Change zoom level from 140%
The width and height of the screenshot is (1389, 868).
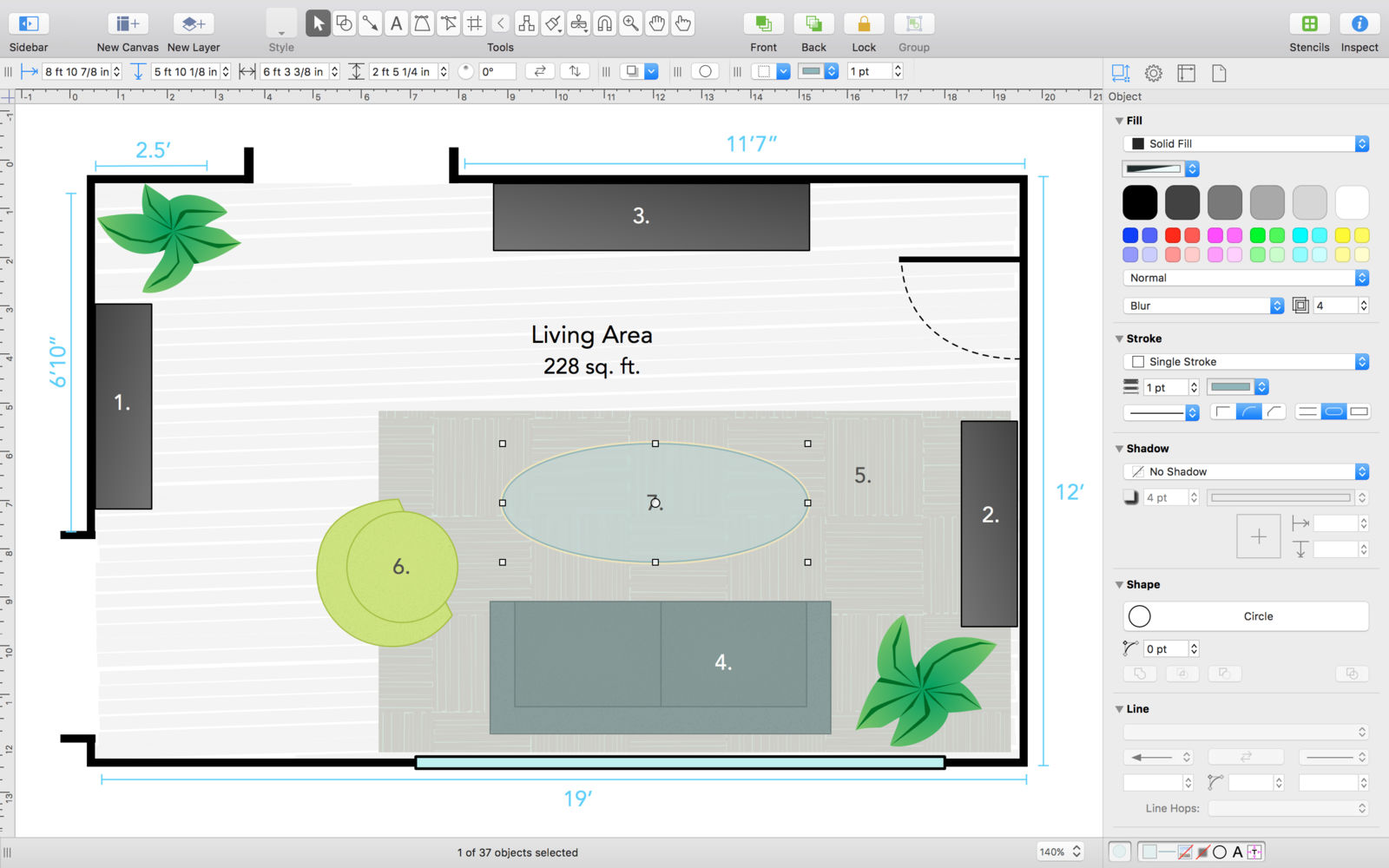(1060, 852)
